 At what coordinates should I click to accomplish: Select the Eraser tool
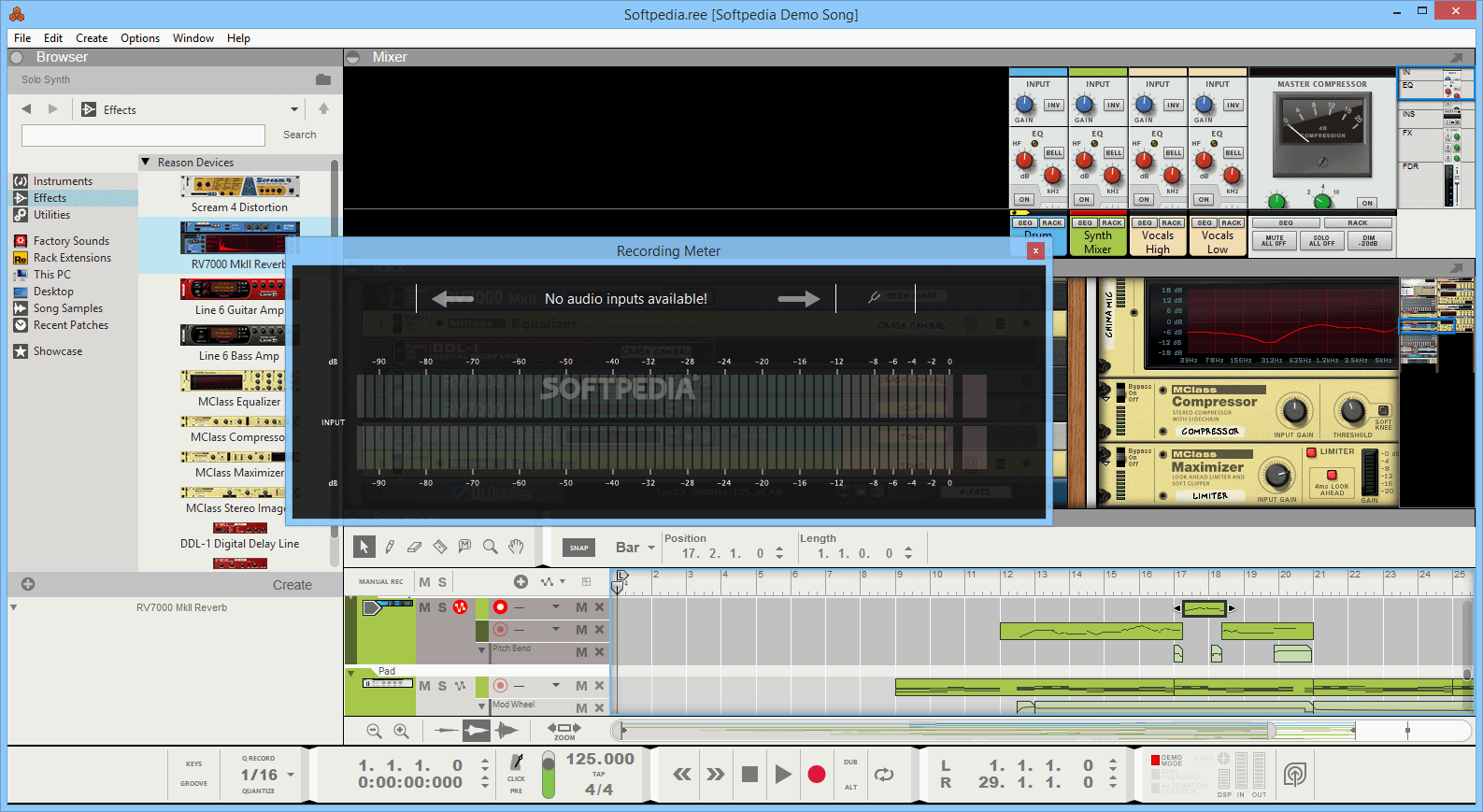coord(414,547)
